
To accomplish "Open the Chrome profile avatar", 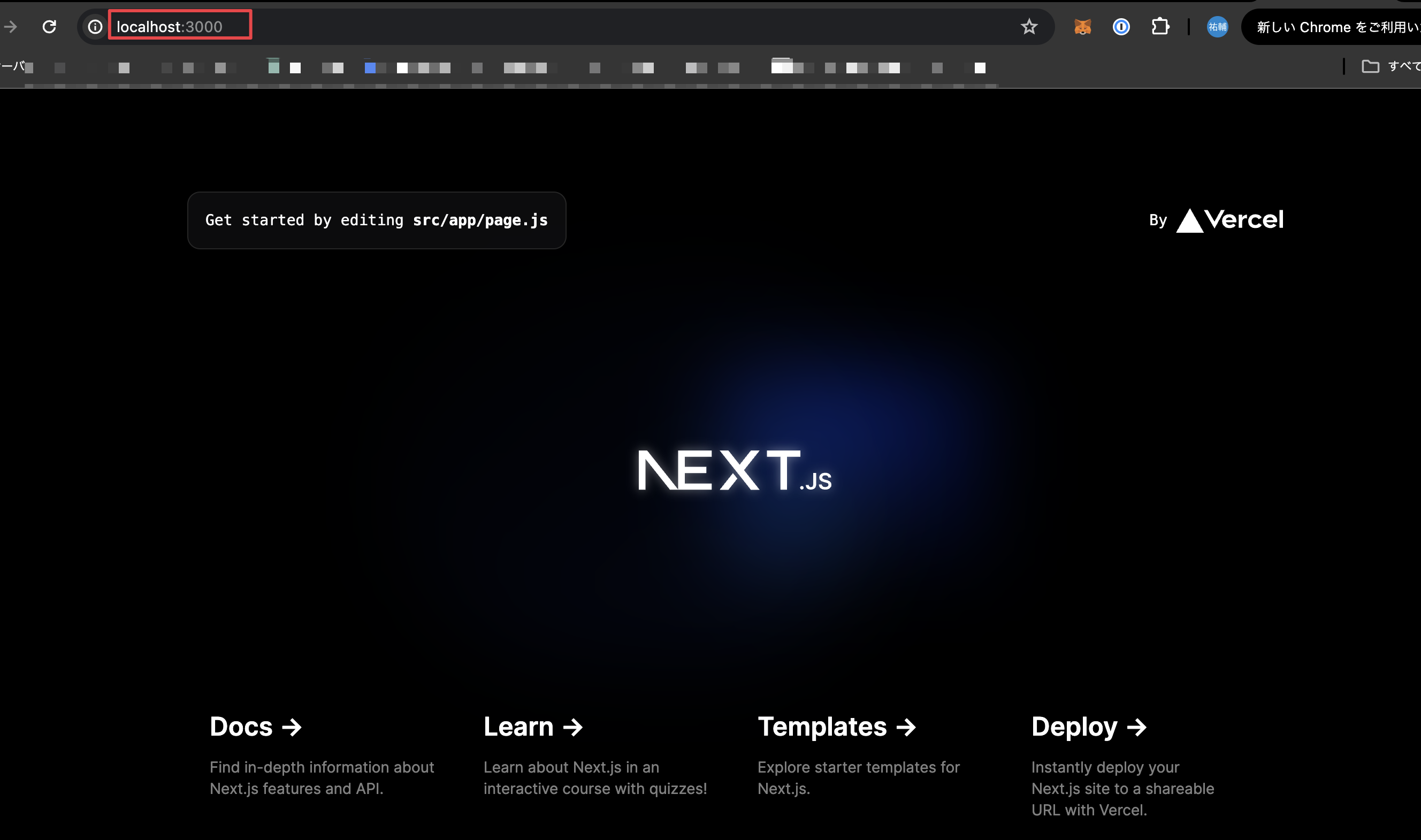I will [1217, 27].
